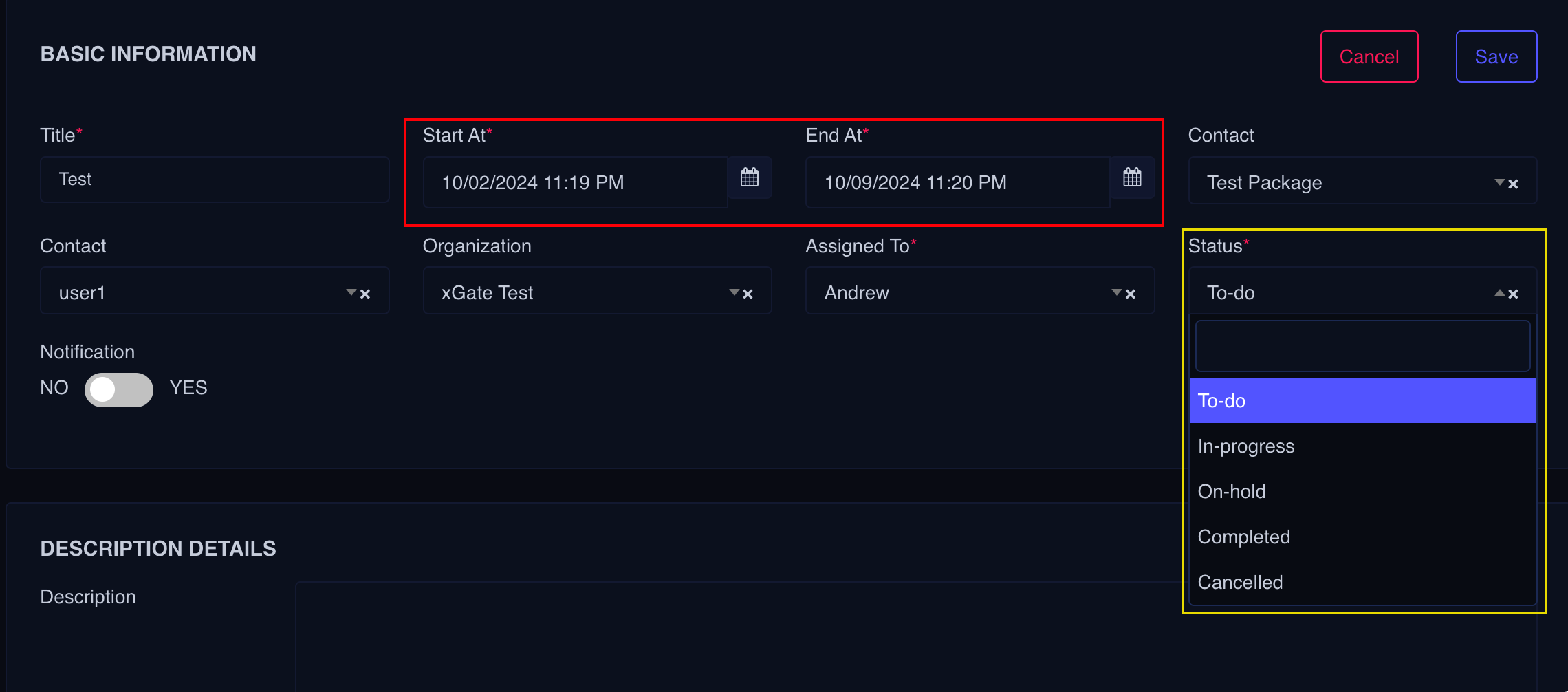1568x692 pixels.
Task: Expand the Organization dropdown arrow
Action: 734,292
